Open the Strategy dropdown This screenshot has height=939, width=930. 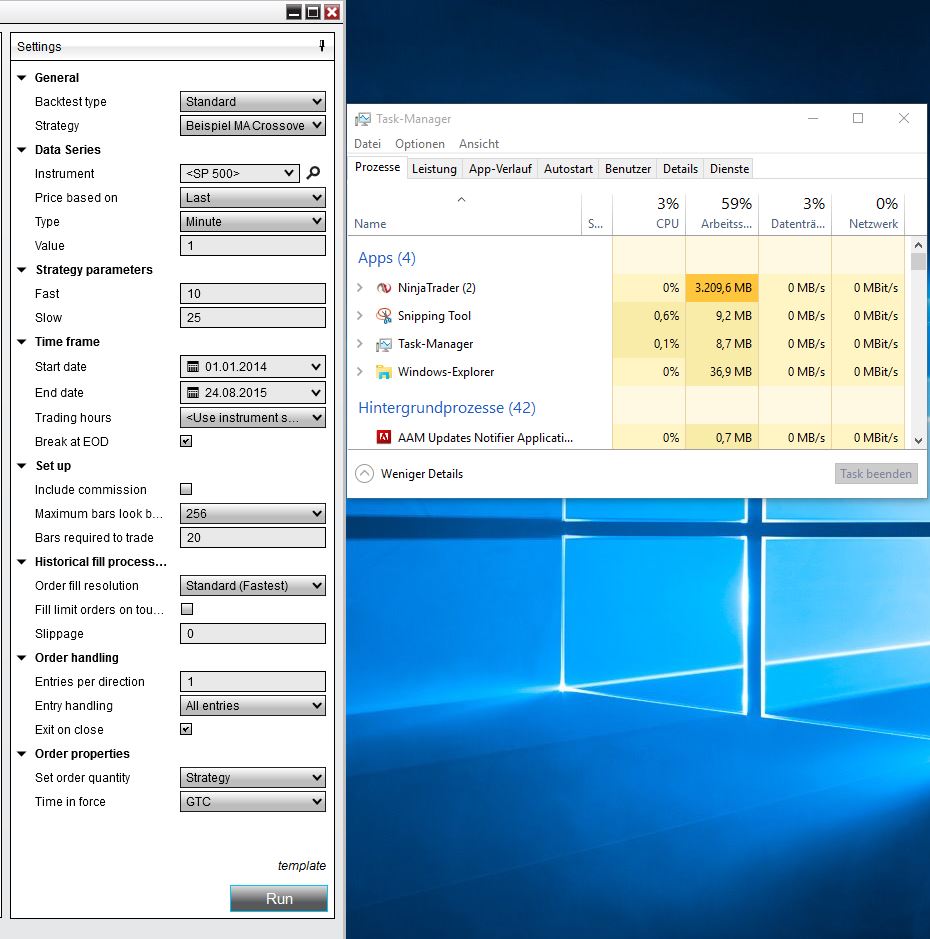click(253, 126)
